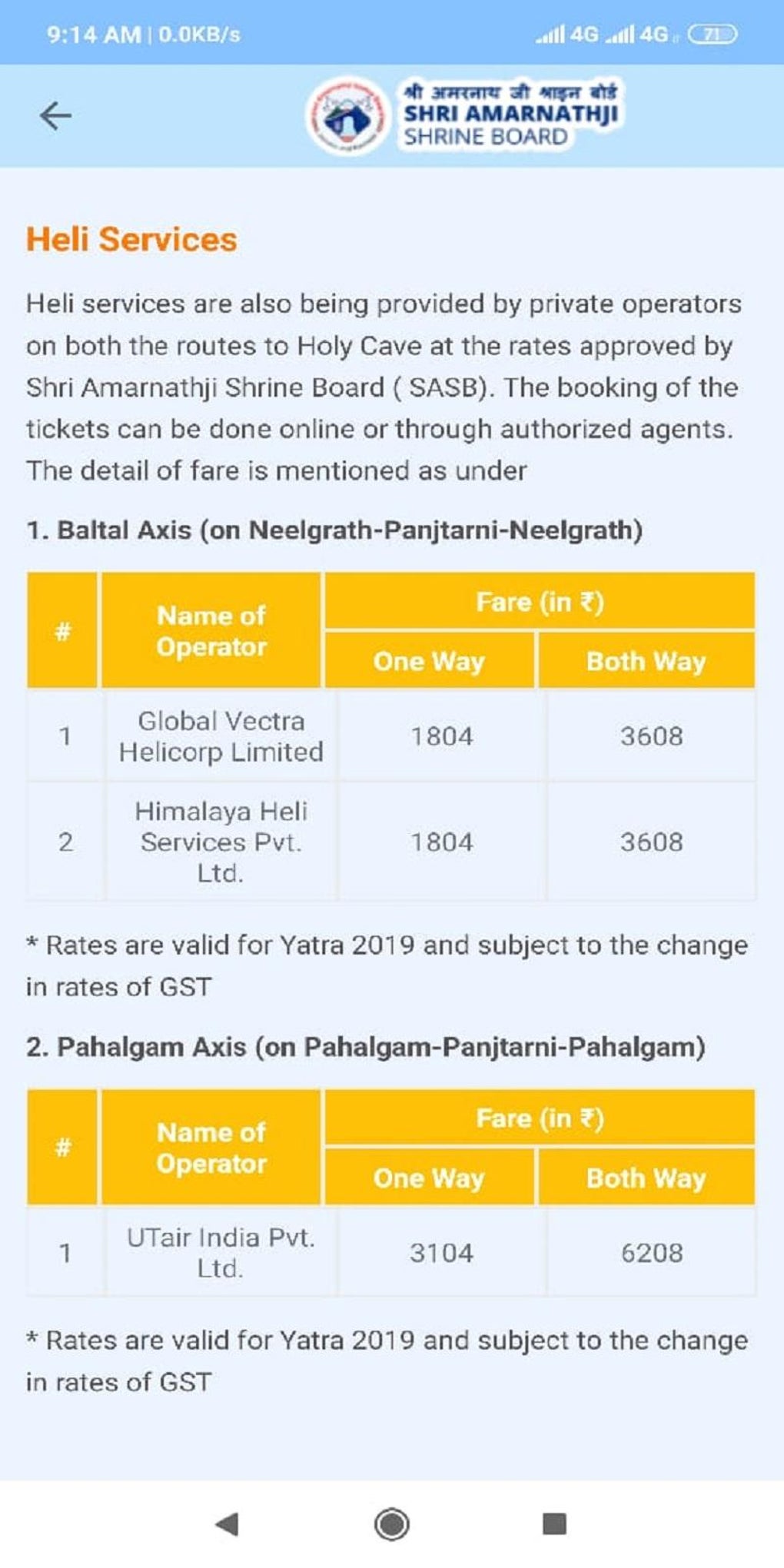Tap Pahalgam Axis section title
The image size is (784, 1568).
click(x=366, y=1047)
